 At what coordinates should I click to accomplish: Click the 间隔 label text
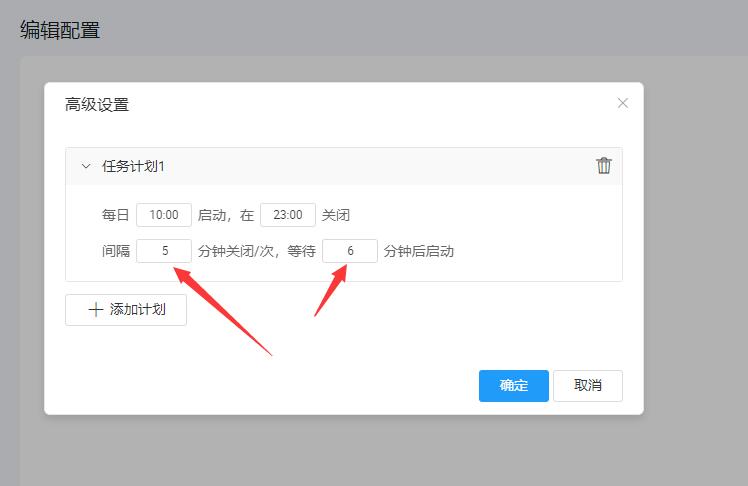point(115,251)
